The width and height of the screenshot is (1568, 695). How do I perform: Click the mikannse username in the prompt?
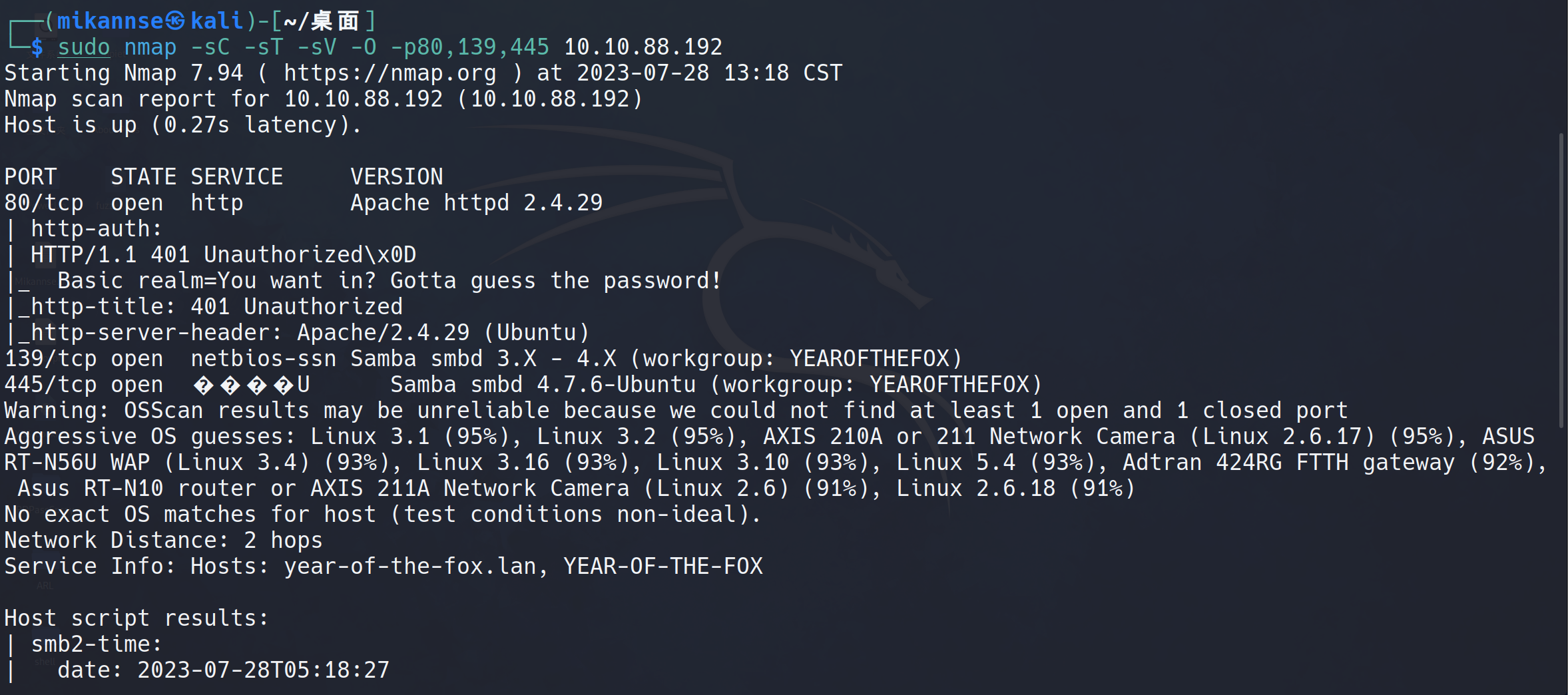pos(110,21)
